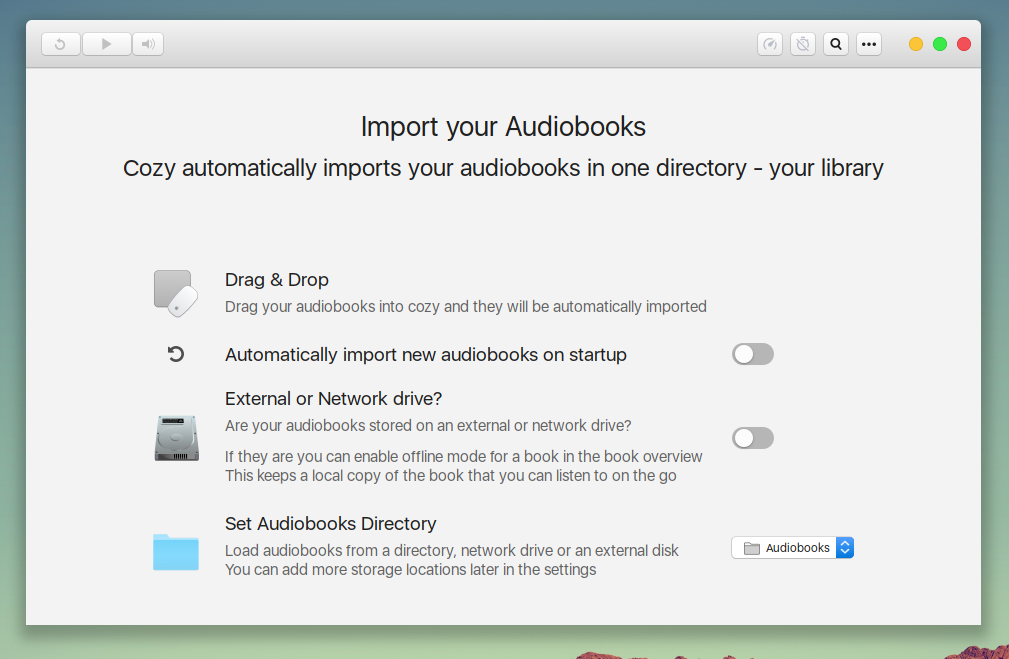This screenshot has height=659, width=1009.
Task: Click the "Drag & Drop" title text
Action: pos(277,280)
